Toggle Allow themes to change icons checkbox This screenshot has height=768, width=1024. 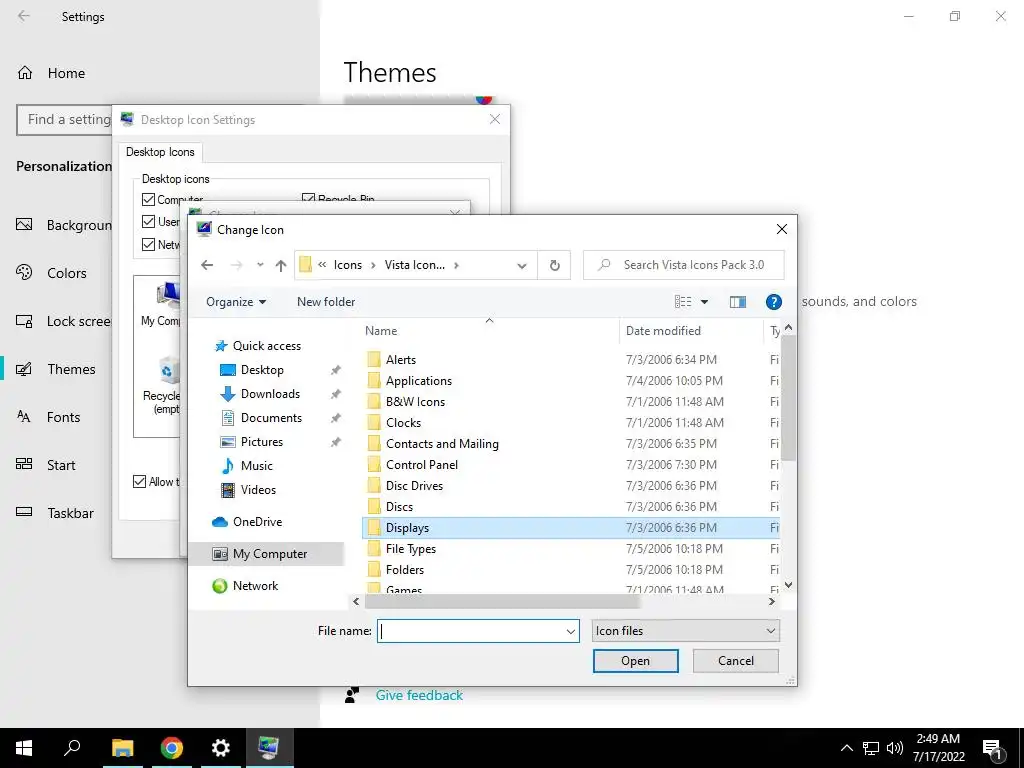coord(139,482)
